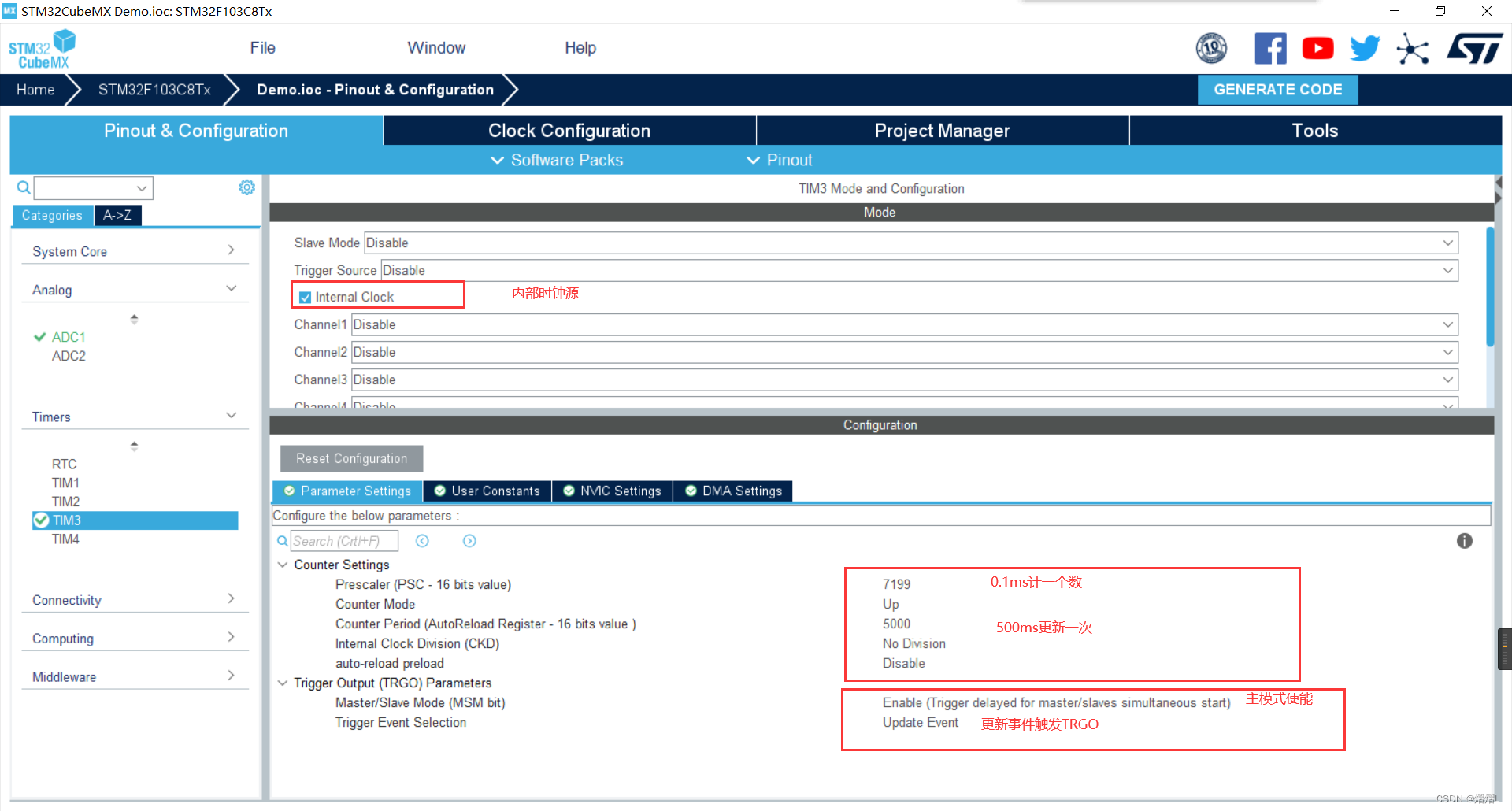Switch to A->Z sorting tab
The height and width of the screenshot is (811, 1512).
tap(117, 215)
